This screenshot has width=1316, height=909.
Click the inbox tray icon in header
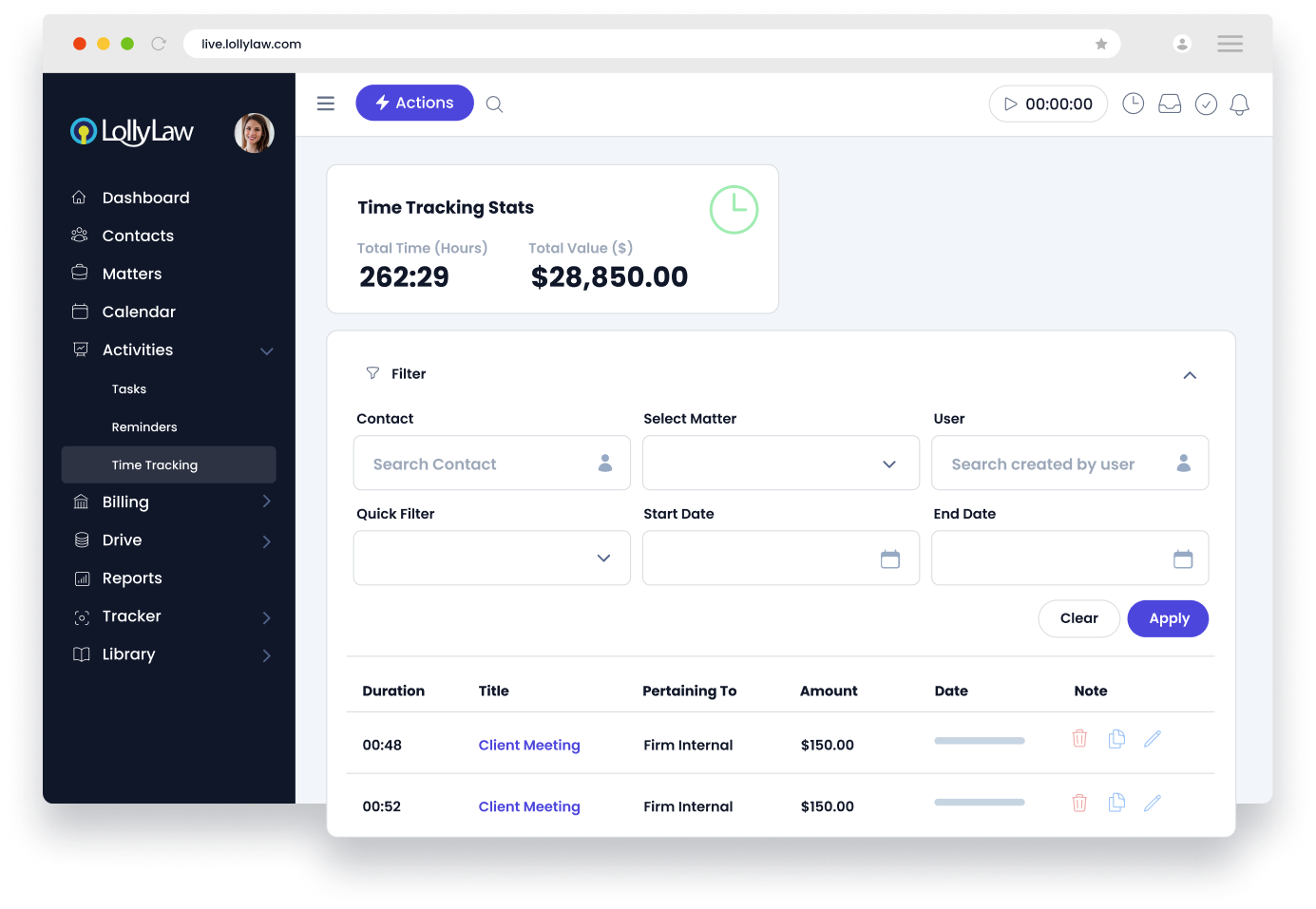point(1170,104)
